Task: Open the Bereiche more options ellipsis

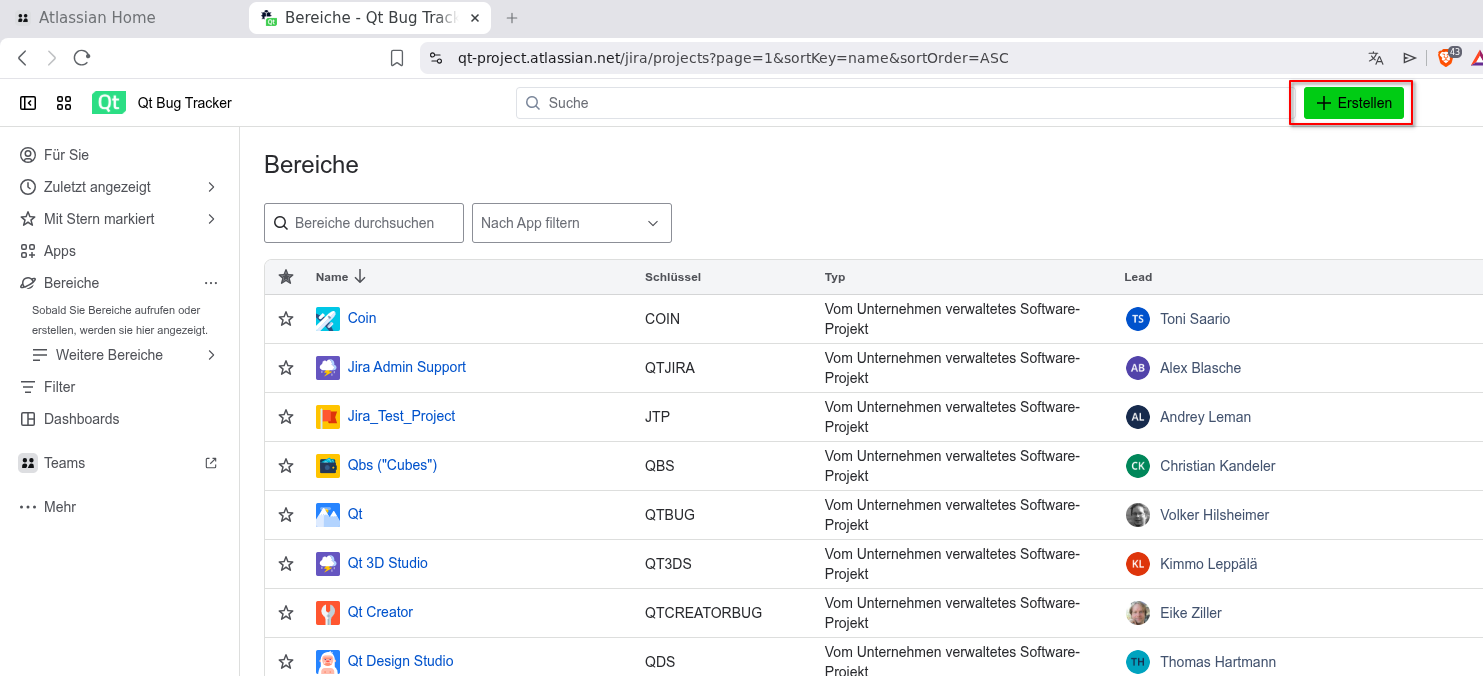Action: (x=211, y=283)
